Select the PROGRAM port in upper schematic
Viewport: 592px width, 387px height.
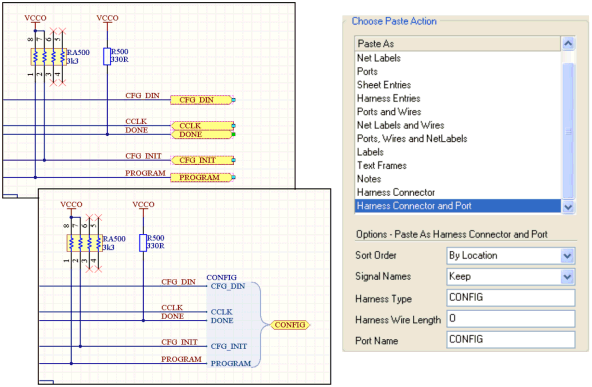[202, 177]
